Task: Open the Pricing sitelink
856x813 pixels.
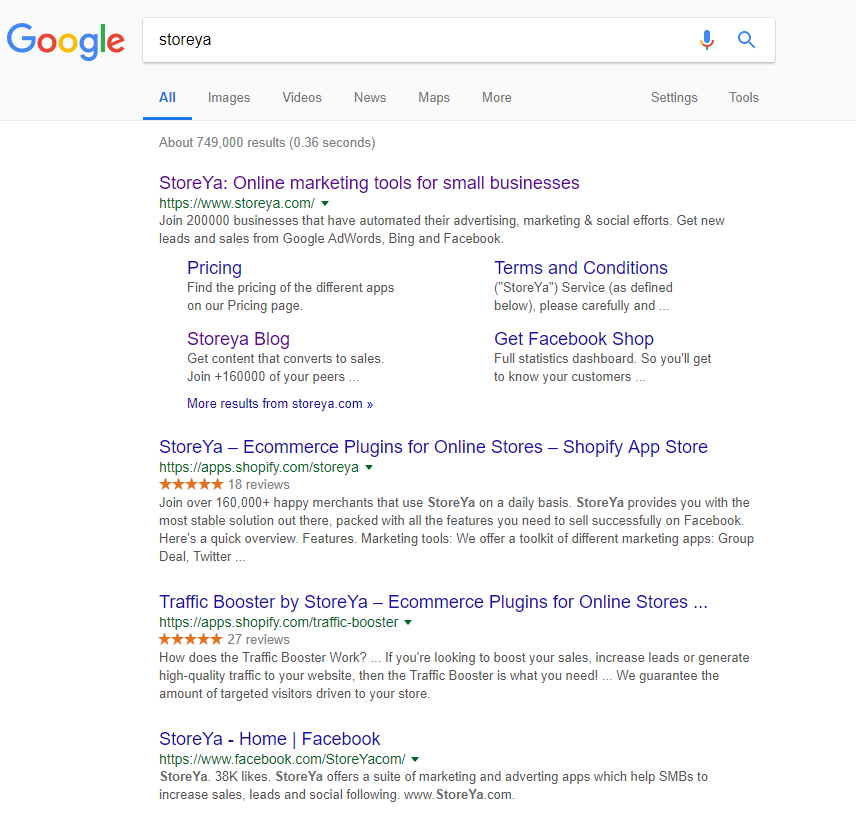Action: click(214, 268)
